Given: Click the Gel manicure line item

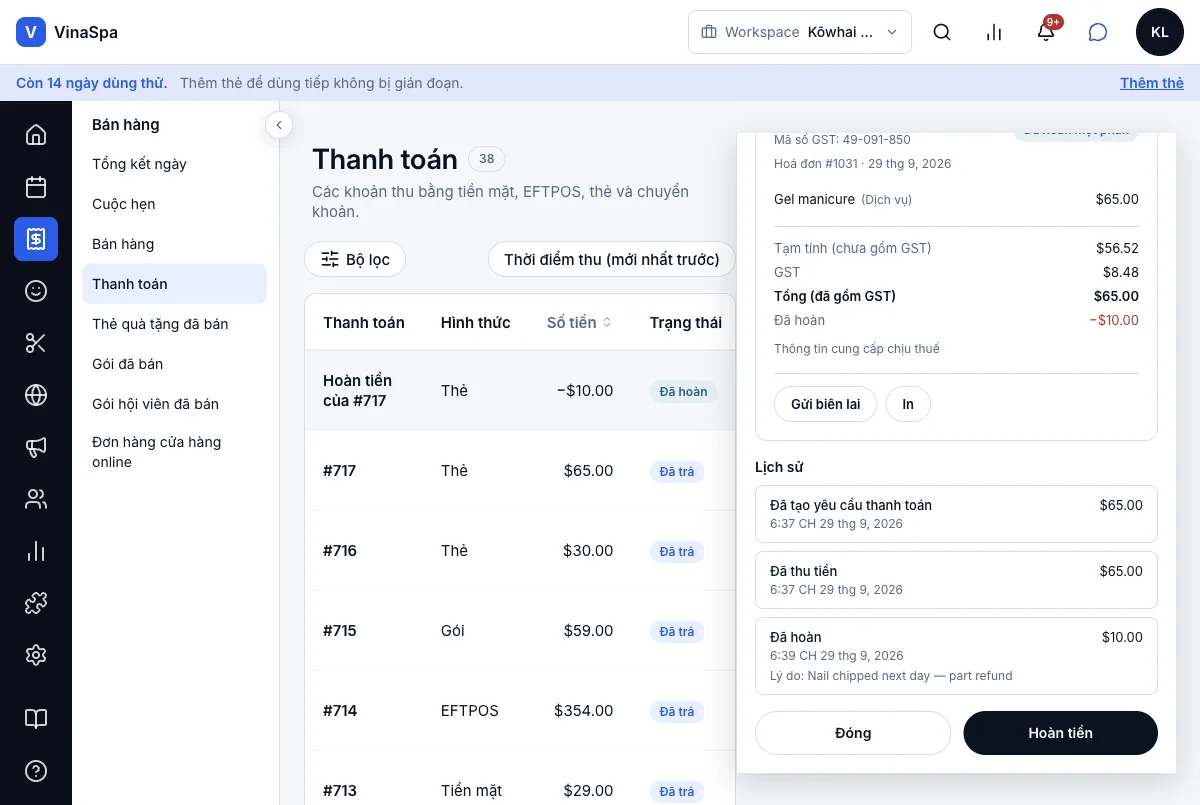Looking at the screenshot, I should [956, 199].
